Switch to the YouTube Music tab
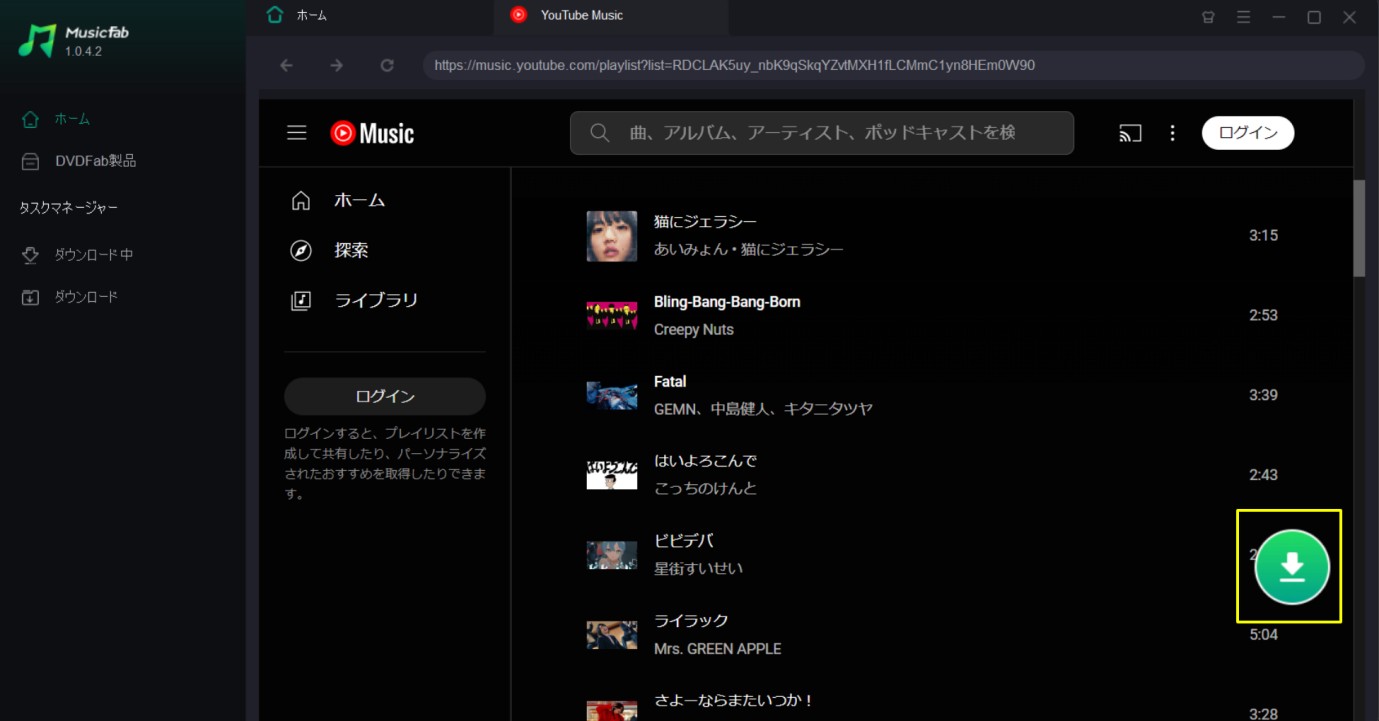Viewport: 1379px width, 721px height. tap(611, 16)
